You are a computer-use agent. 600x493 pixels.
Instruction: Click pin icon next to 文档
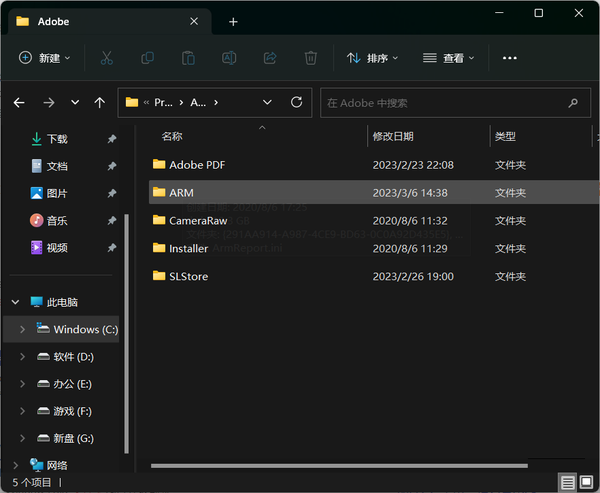click(x=112, y=166)
